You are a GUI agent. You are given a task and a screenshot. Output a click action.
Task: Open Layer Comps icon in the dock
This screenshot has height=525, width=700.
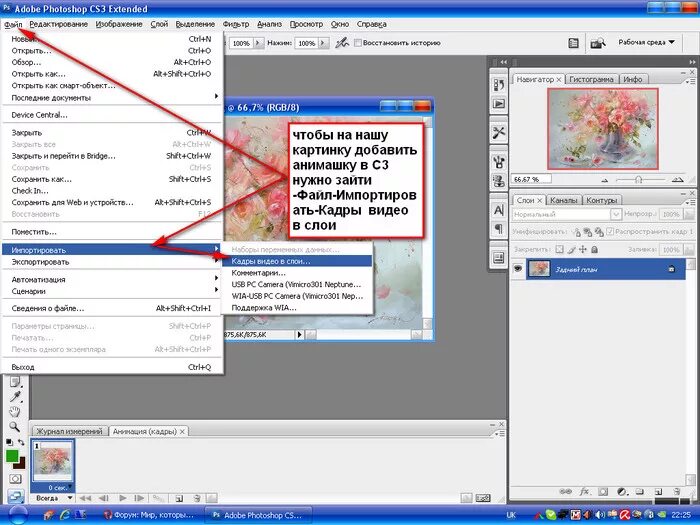point(499,258)
